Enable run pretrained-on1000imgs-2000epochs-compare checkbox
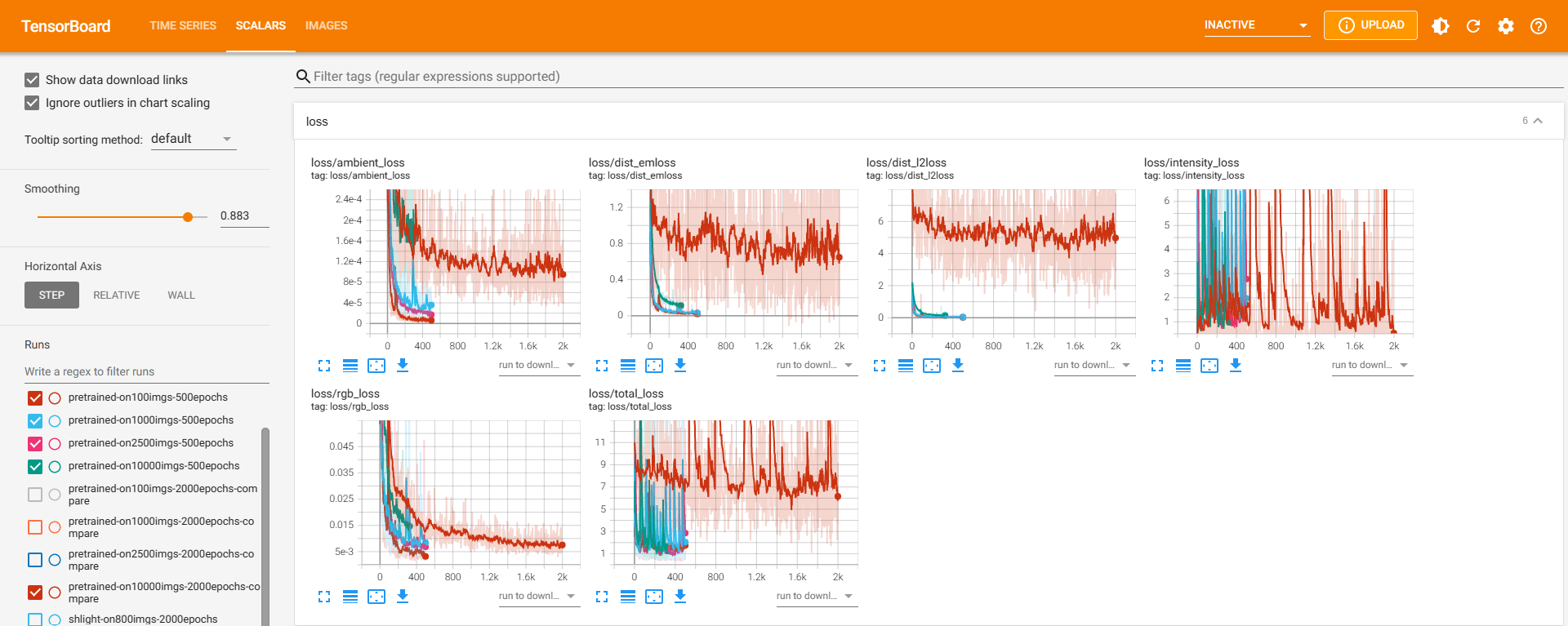Screen dimensions: 1568x626 point(35,527)
